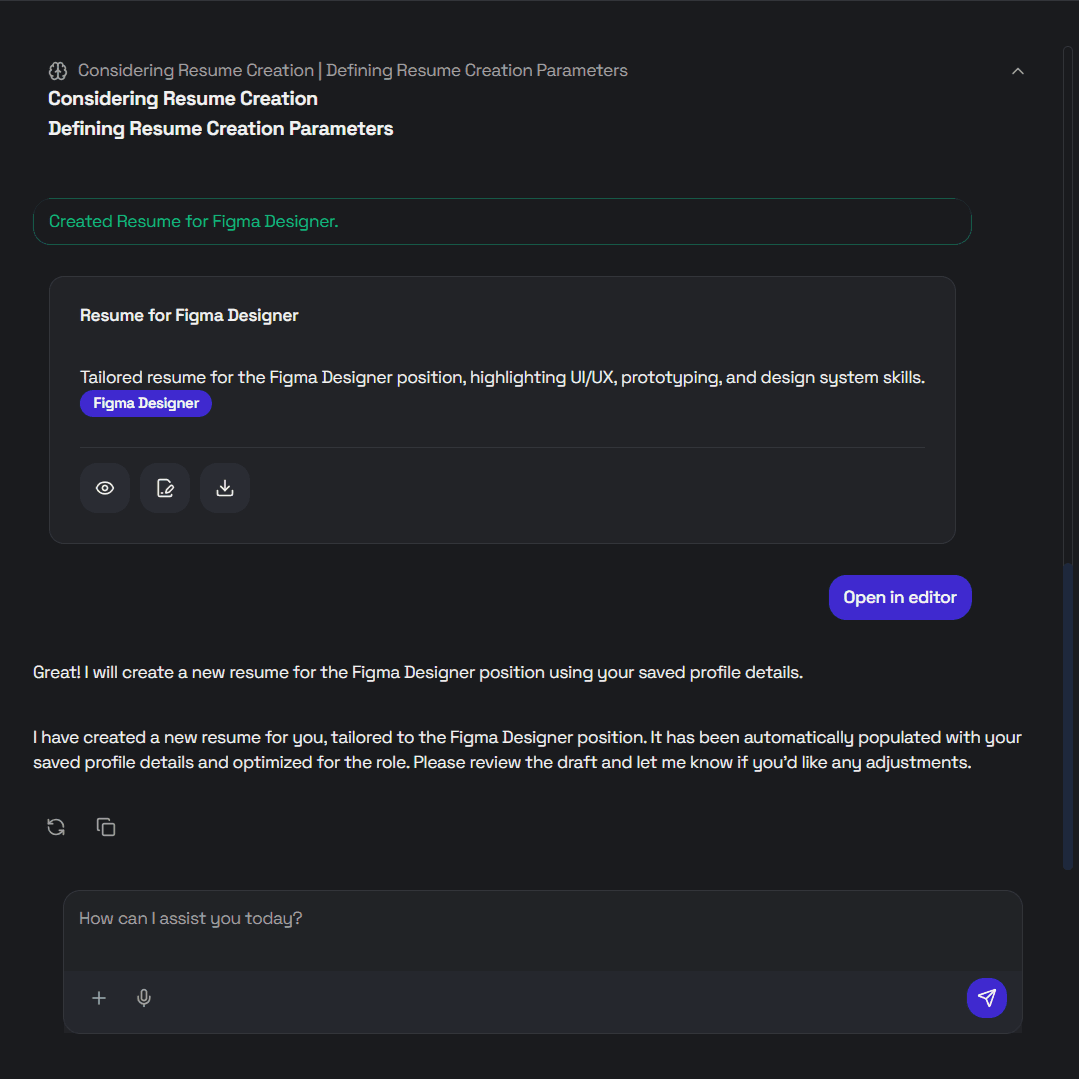Open the 'Resume for Figma Designer' card title
This screenshot has height=1079, width=1079.
(189, 316)
